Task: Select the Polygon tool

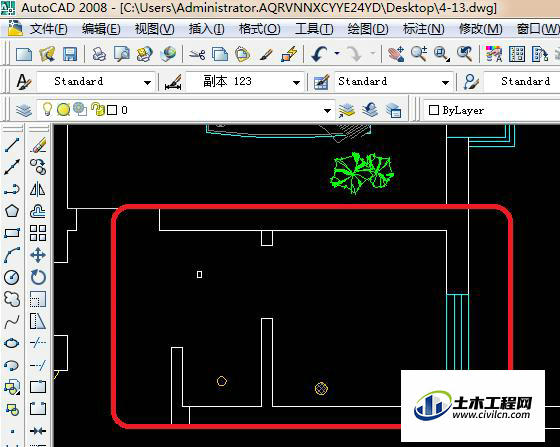Action: (x=12, y=211)
